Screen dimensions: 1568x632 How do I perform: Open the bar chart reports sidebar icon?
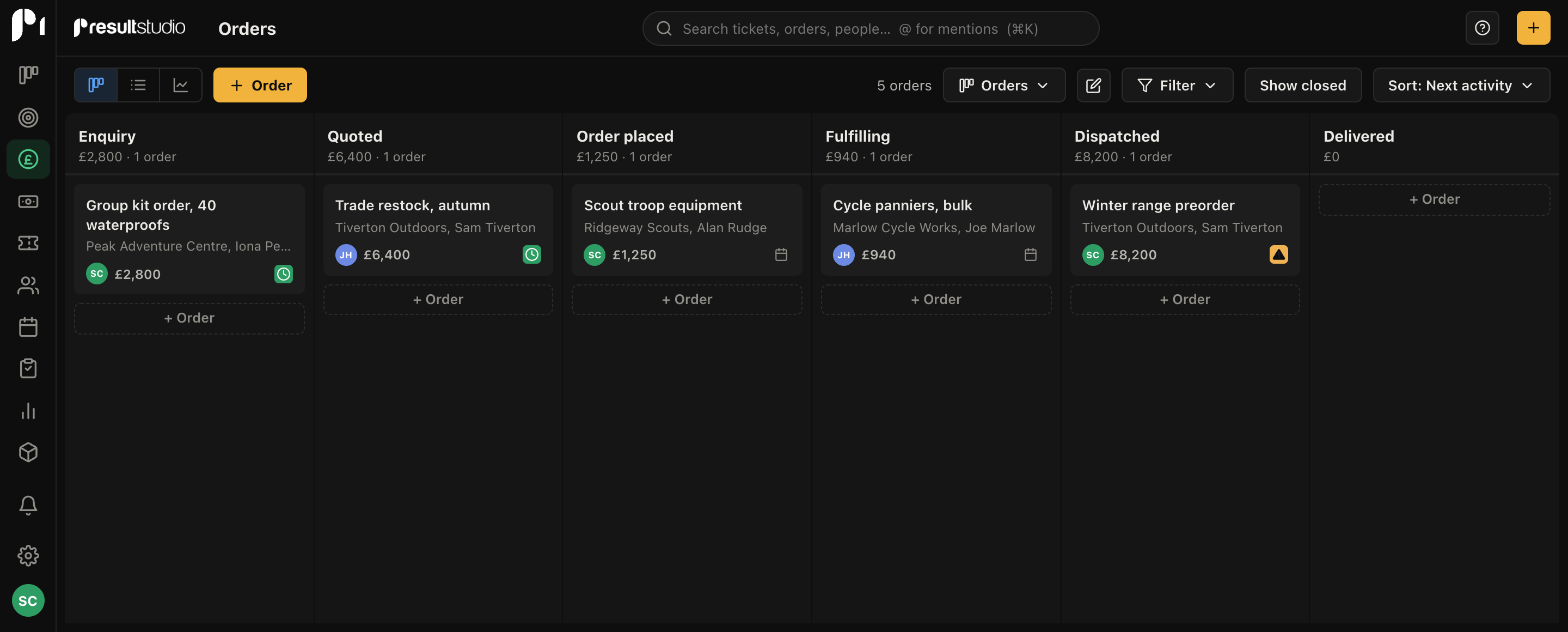point(28,410)
